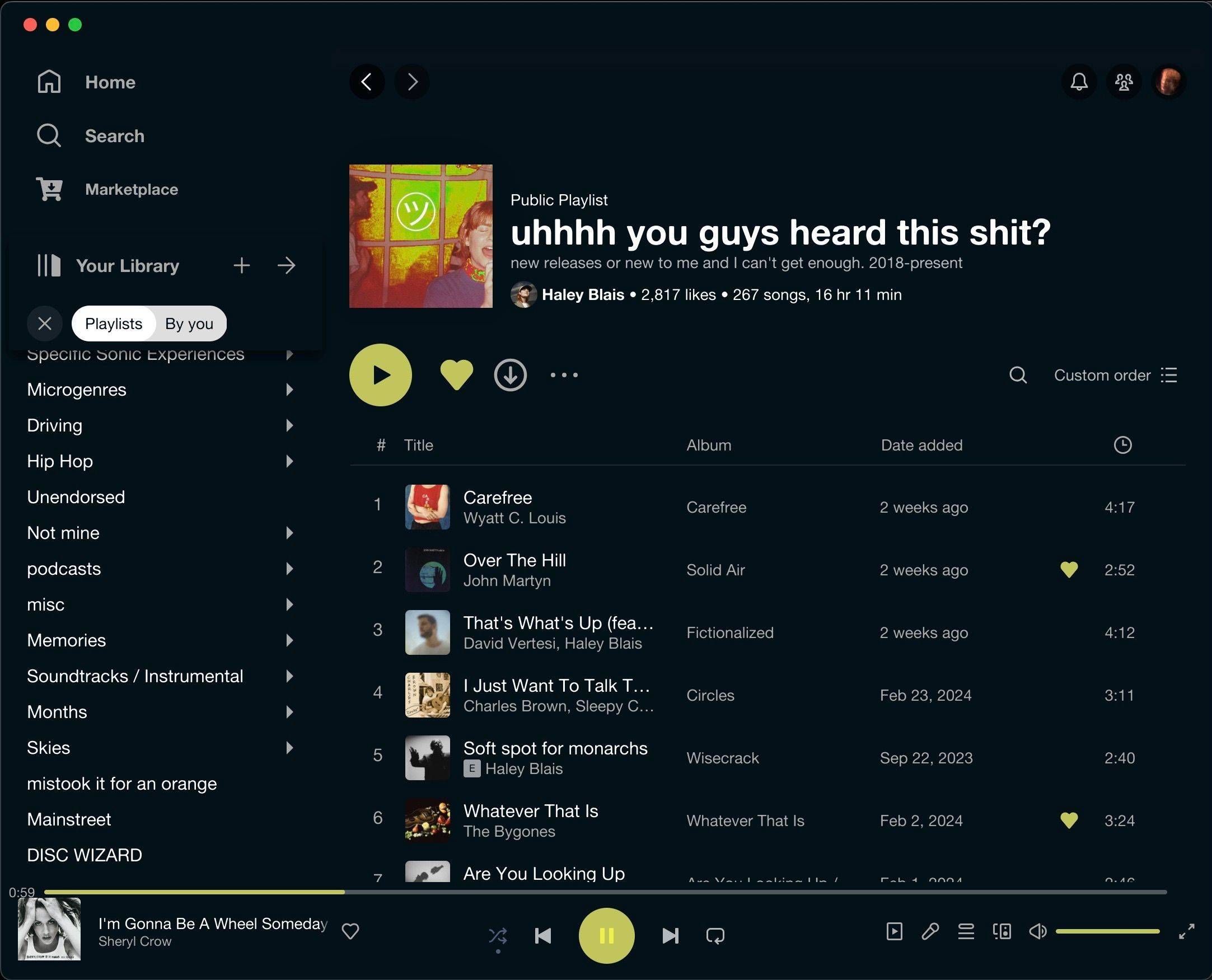This screenshot has height=980, width=1212.
Task: Open the mistook it for an orange playlist
Action: 122,784
